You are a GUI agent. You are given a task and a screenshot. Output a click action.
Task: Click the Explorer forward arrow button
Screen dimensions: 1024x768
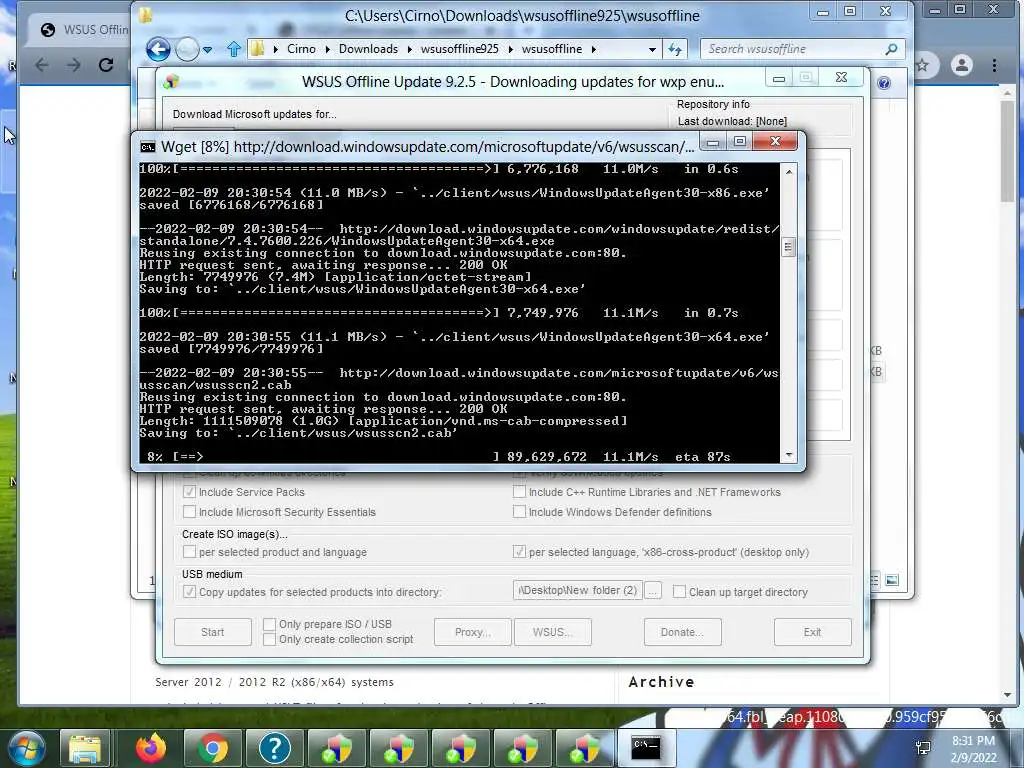coord(187,49)
